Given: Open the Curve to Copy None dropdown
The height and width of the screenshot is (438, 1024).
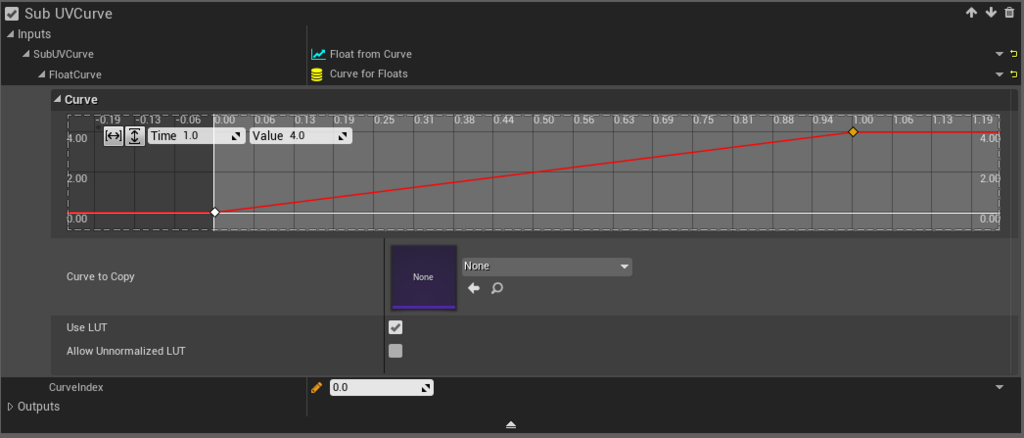Looking at the screenshot, I should coord(547,266).
